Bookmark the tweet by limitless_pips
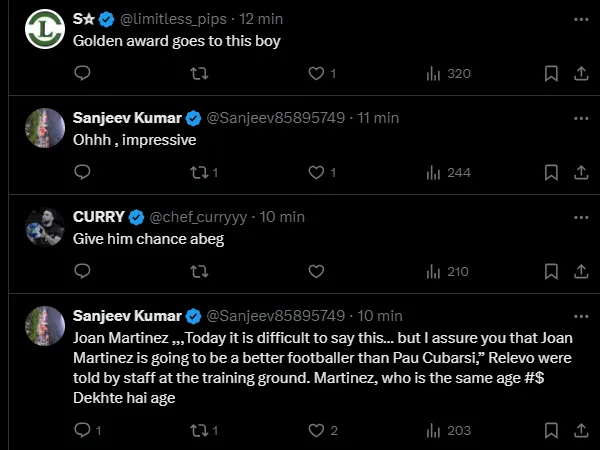Image resolution: width=600 pixels, height=450 pixels. tap(551, 73)
